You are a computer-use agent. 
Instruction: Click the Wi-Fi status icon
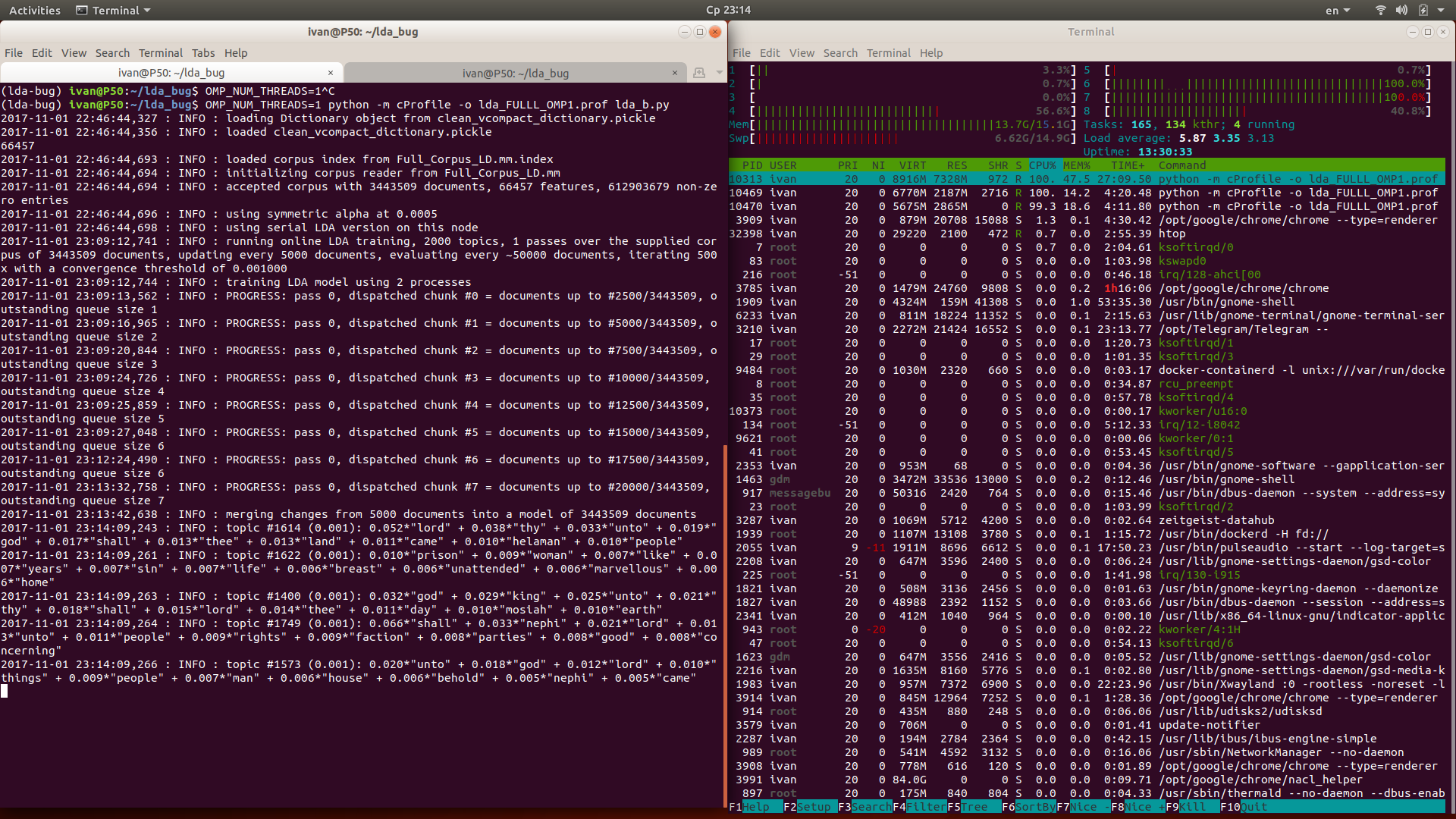pos(1380,11)
